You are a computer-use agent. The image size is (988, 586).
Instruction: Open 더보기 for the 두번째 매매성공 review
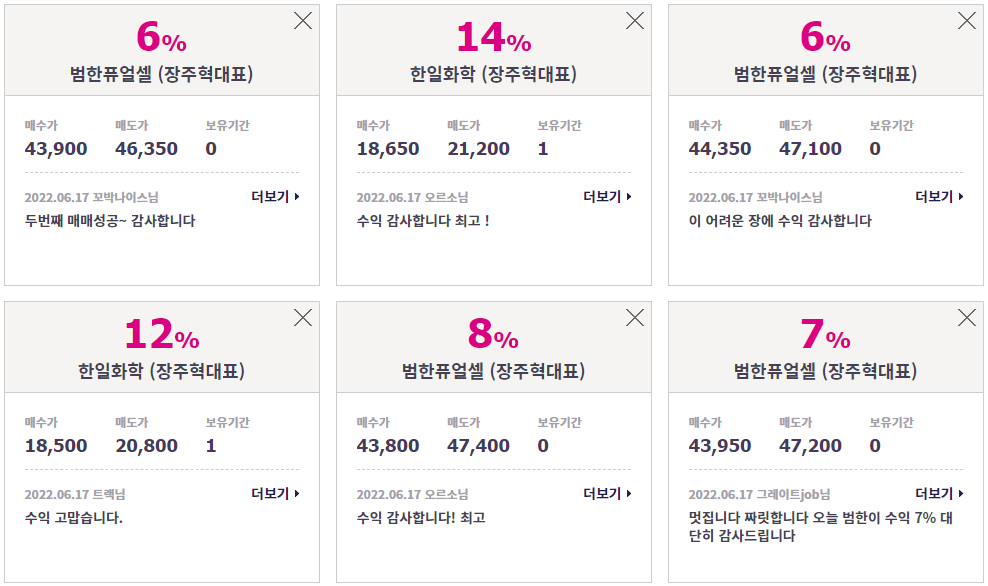275,197
